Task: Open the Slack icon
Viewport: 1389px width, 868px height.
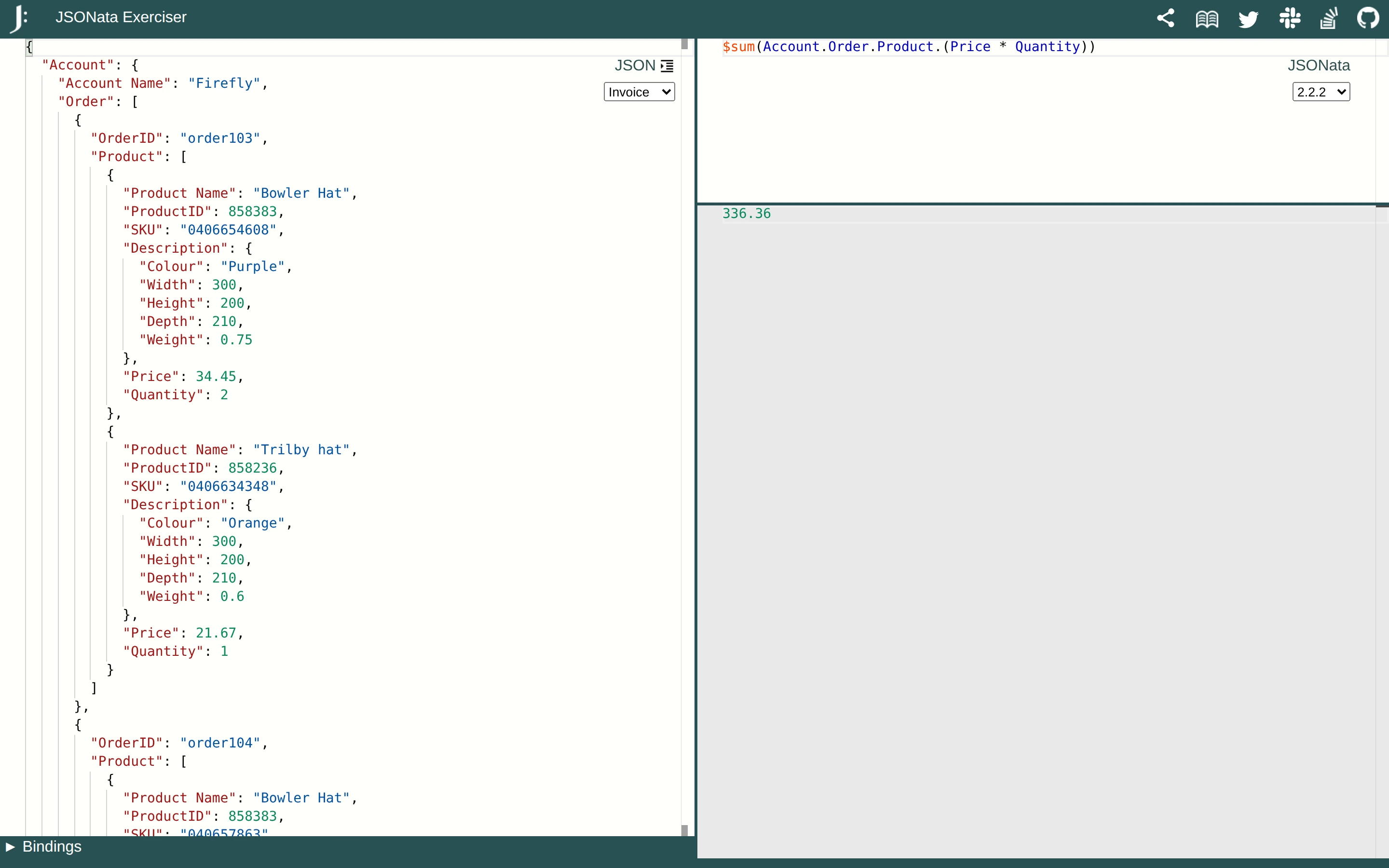Action: 1289,18
